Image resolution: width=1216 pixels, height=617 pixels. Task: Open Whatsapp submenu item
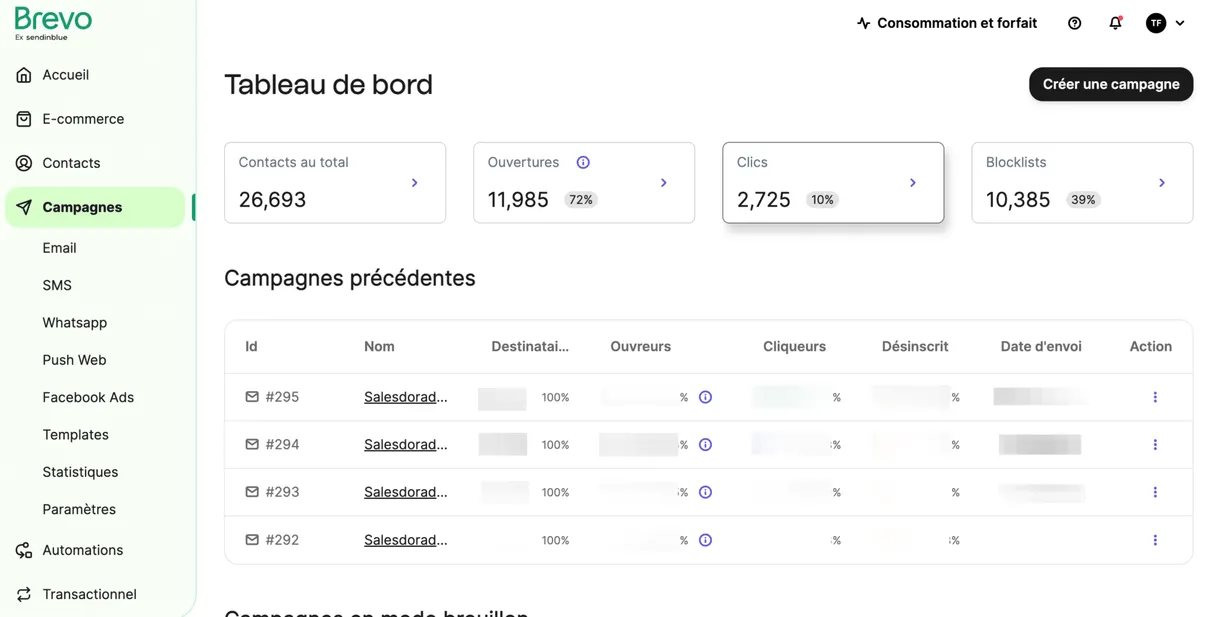point(74,322)
